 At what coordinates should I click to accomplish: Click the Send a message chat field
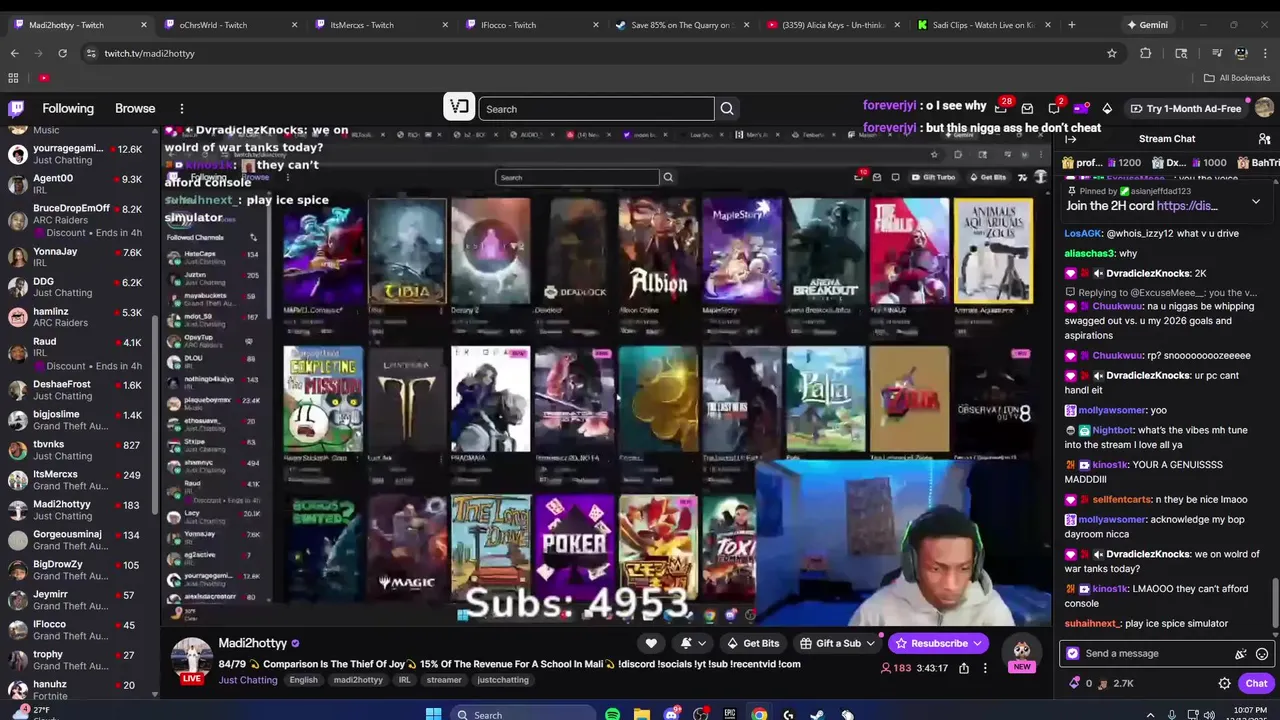[1150, 654]
